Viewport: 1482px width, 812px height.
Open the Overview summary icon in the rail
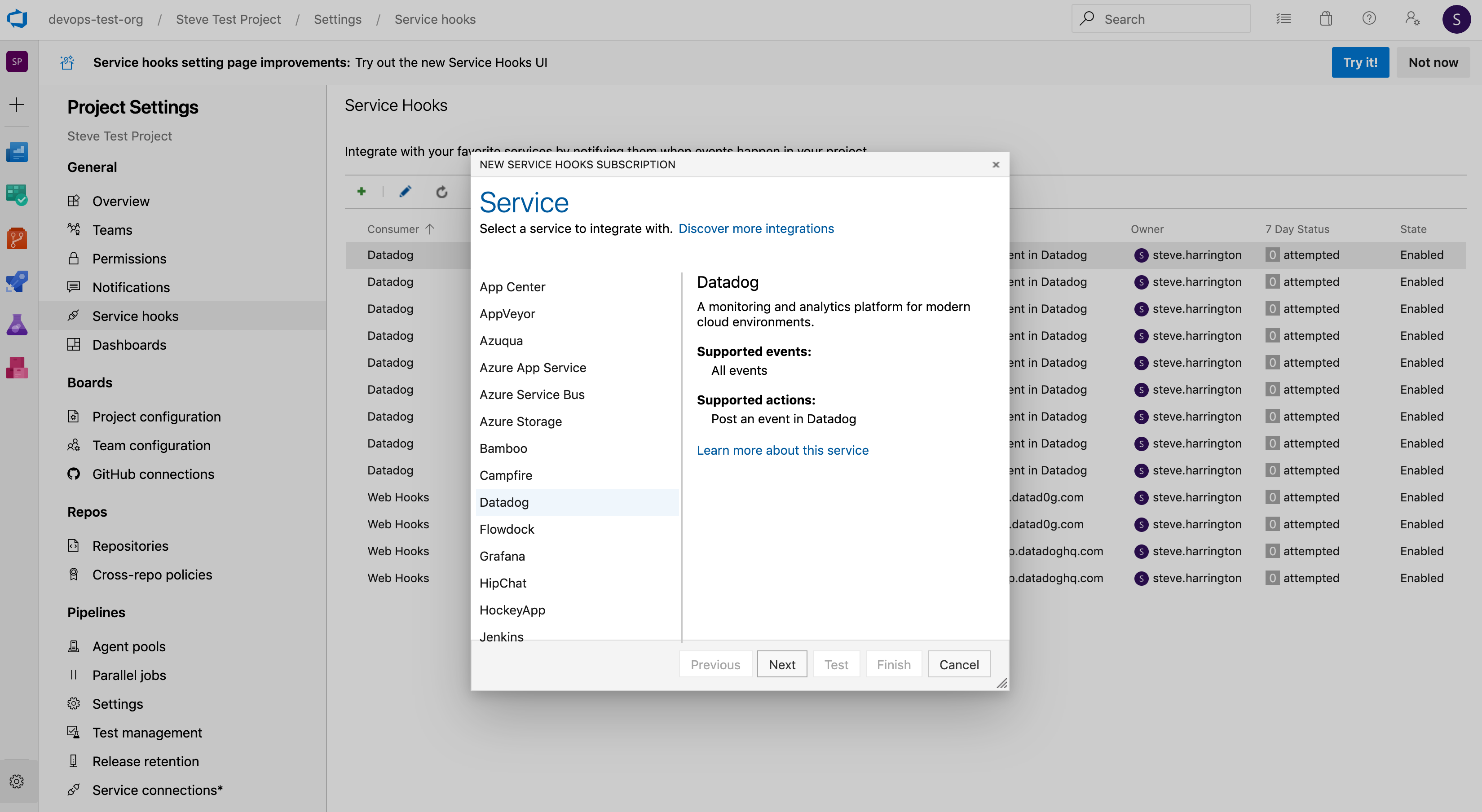tap(17, 152)
